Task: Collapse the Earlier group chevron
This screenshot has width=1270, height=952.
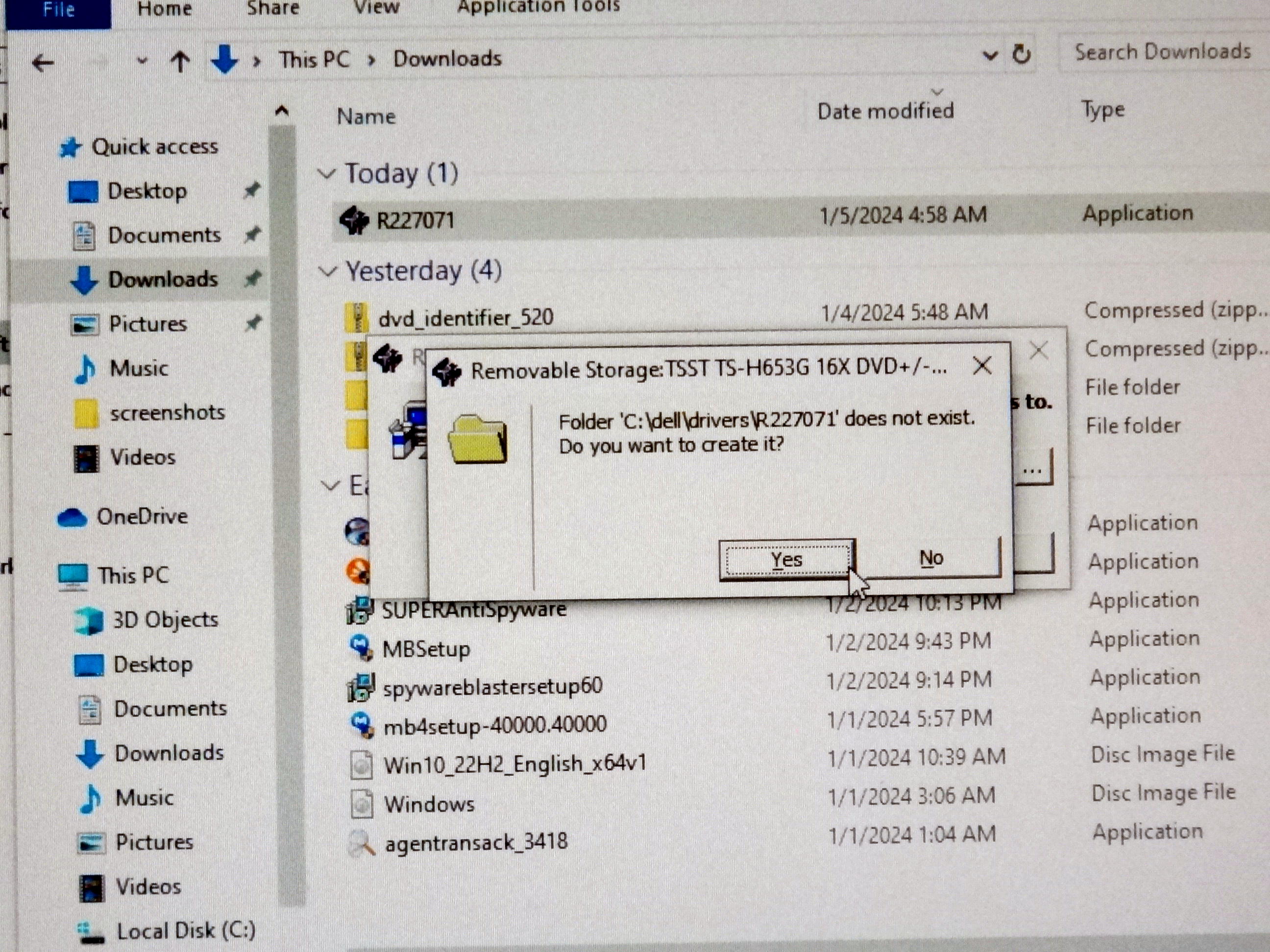Action: [x=331, y=486]
